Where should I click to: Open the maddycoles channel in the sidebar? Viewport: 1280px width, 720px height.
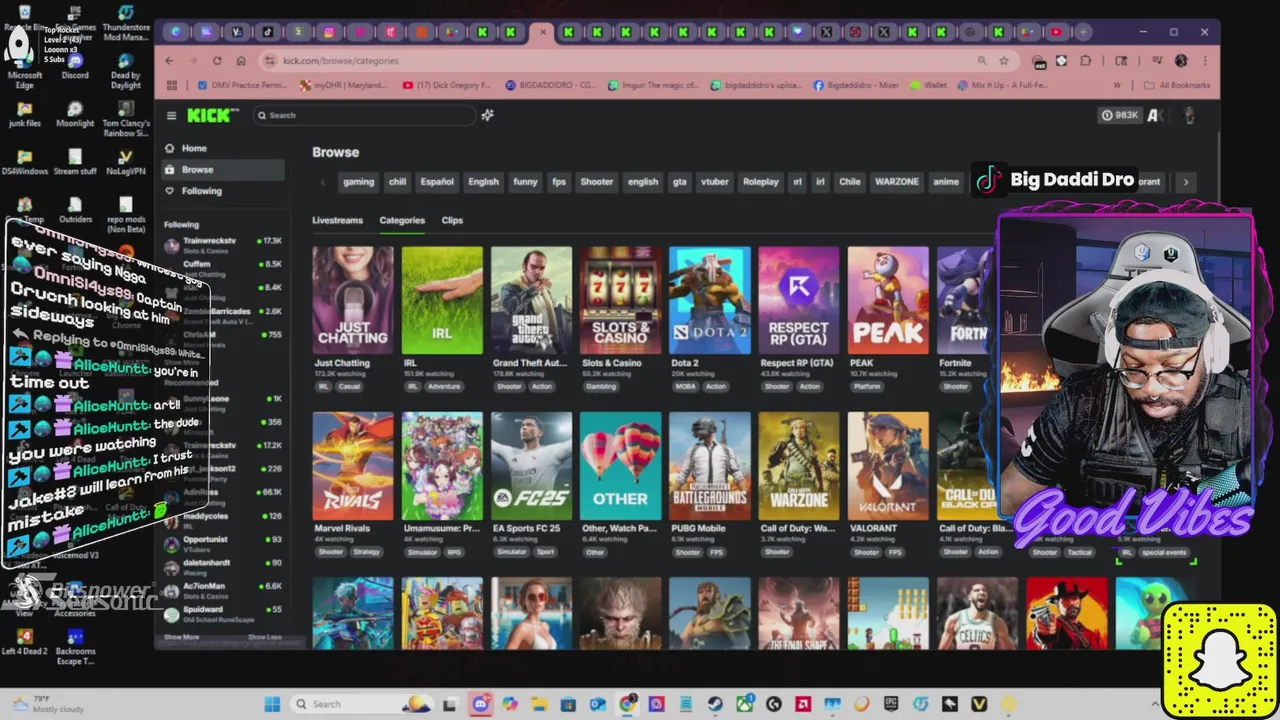[223, 520]
